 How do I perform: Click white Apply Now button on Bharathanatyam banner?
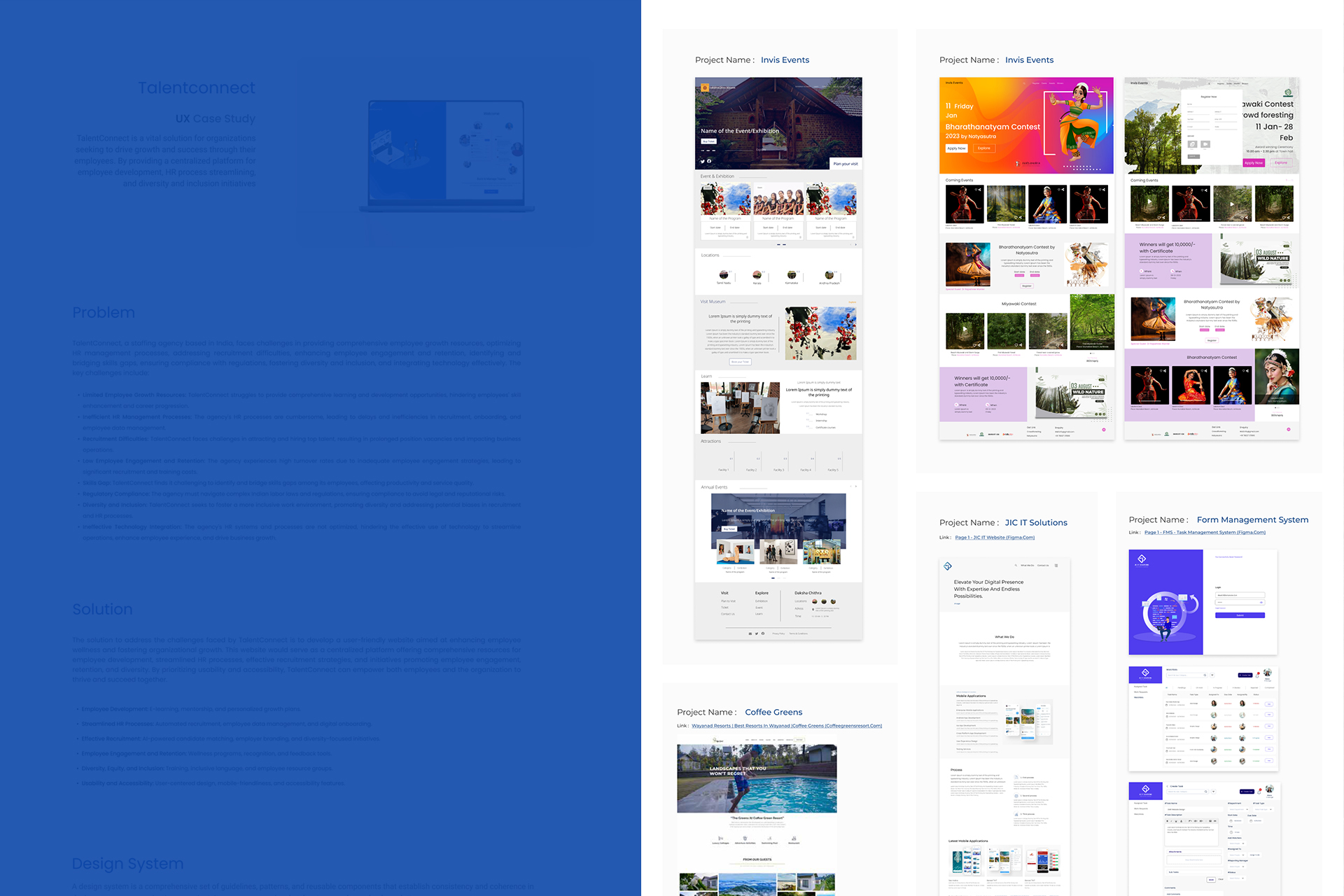click(956, 148)
